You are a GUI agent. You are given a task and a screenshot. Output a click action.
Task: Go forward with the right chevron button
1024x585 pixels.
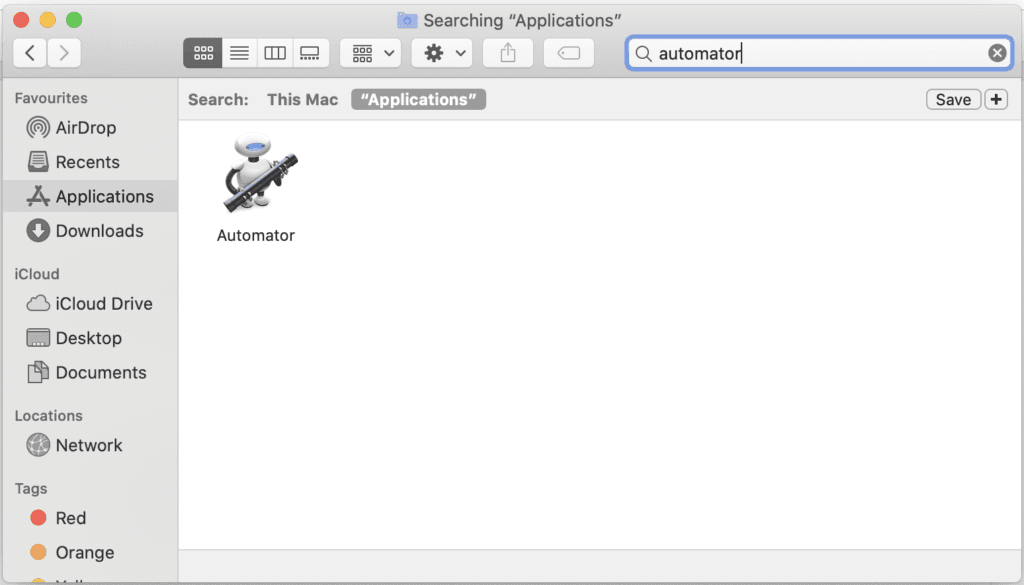tap(64, 53)
